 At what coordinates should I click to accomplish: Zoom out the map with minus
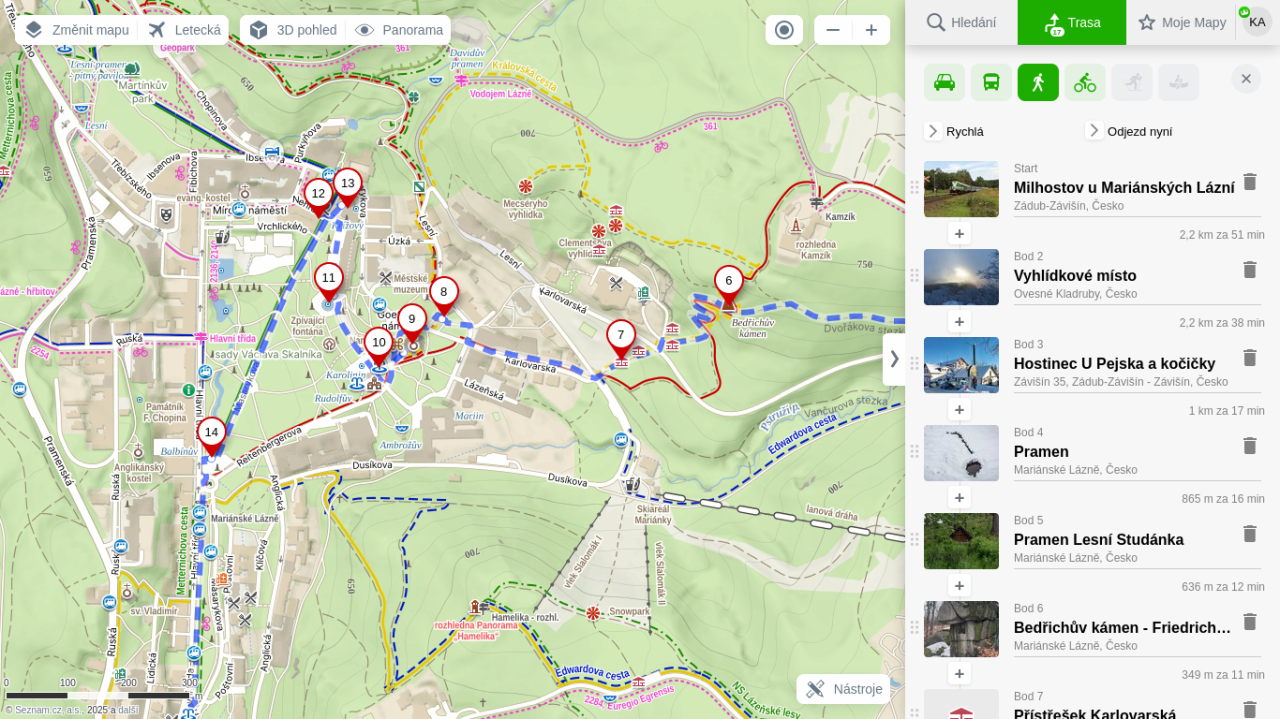point(833,30)
